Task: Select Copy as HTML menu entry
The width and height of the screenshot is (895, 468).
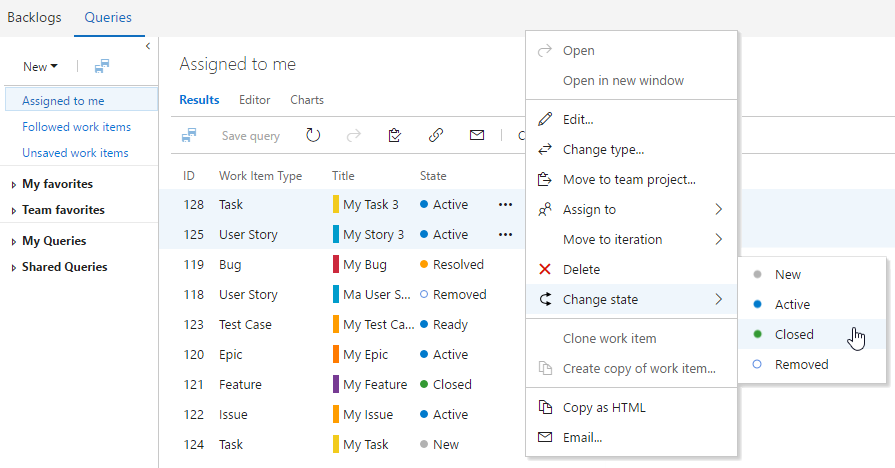Action: click(604, 407)
